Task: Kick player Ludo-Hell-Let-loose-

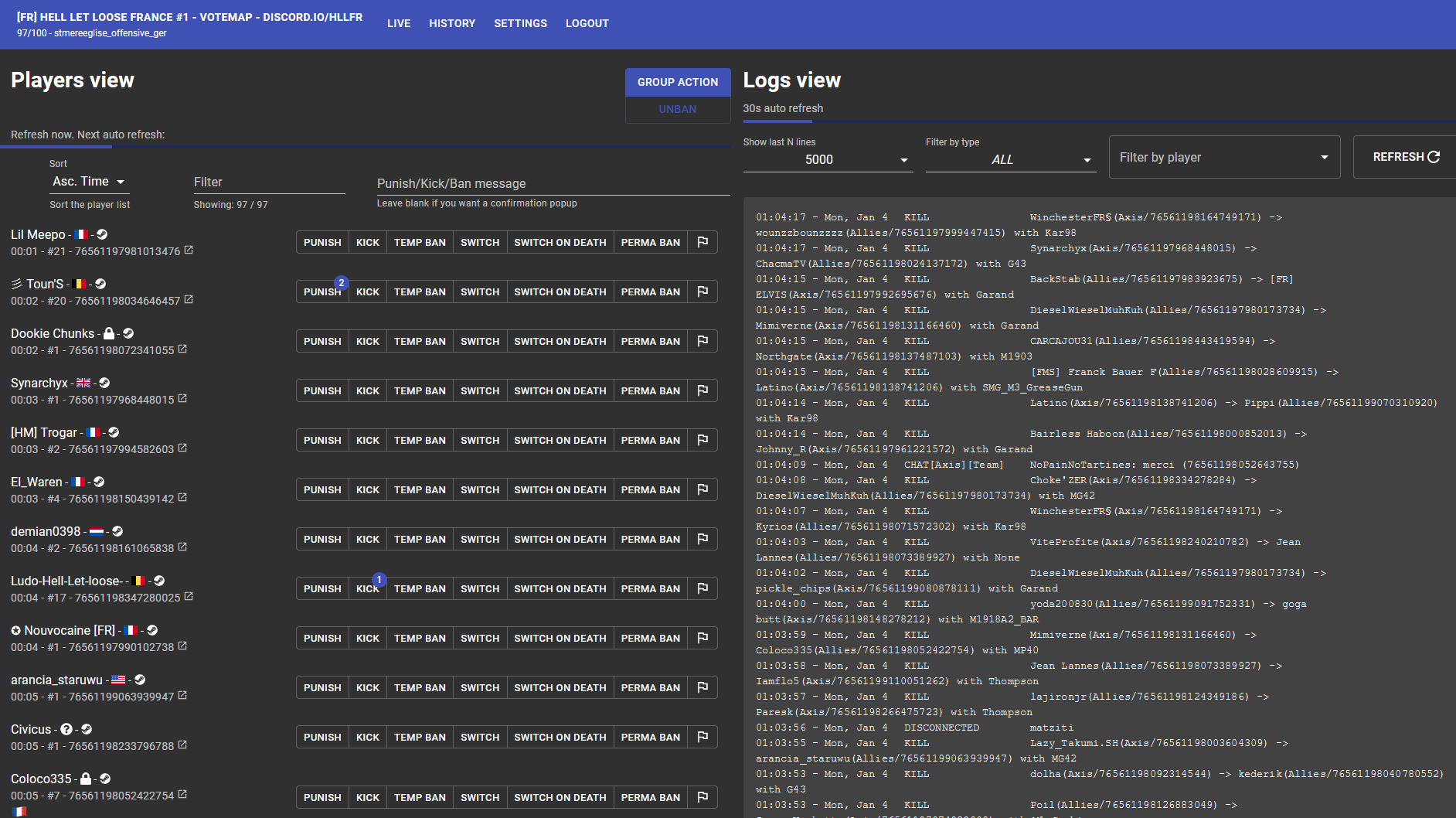Action: coord(368,588)
